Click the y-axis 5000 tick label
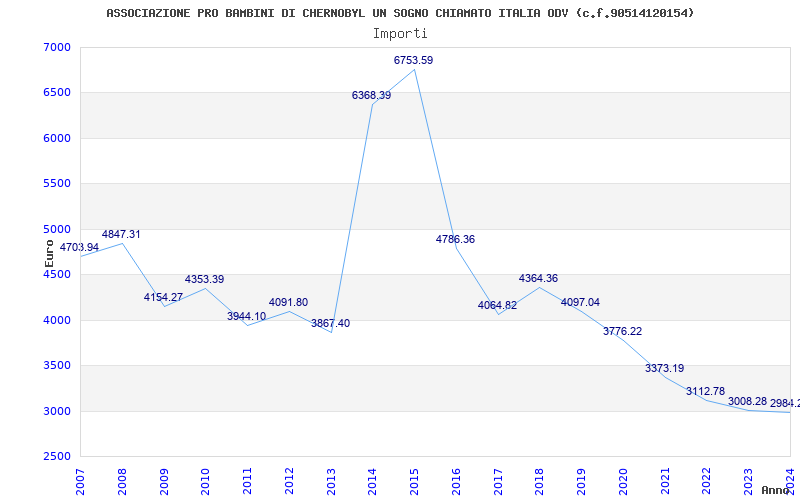Image resolution: width=800 pixels, height=500 pixels. [55, 229]
